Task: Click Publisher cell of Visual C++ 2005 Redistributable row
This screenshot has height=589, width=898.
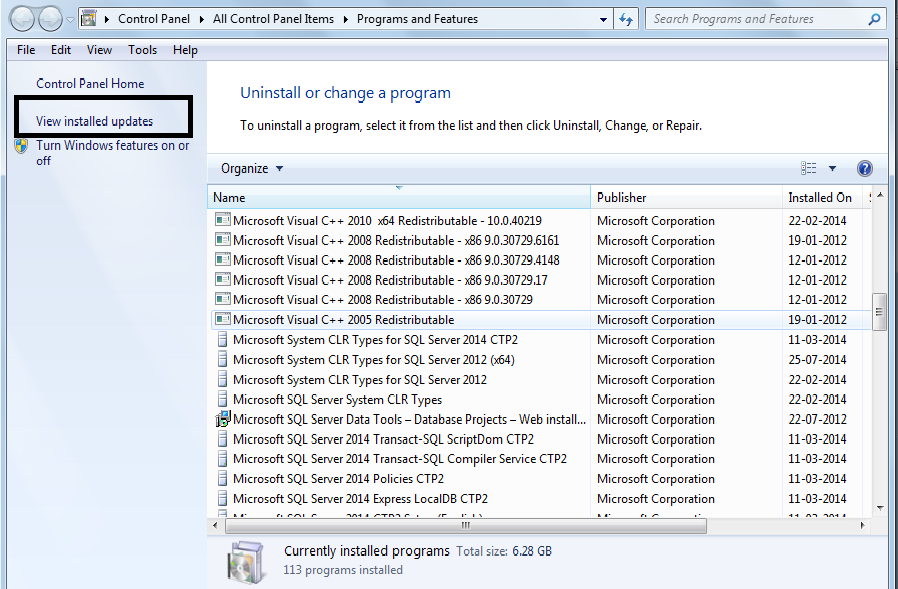Action: pos(656,320)
